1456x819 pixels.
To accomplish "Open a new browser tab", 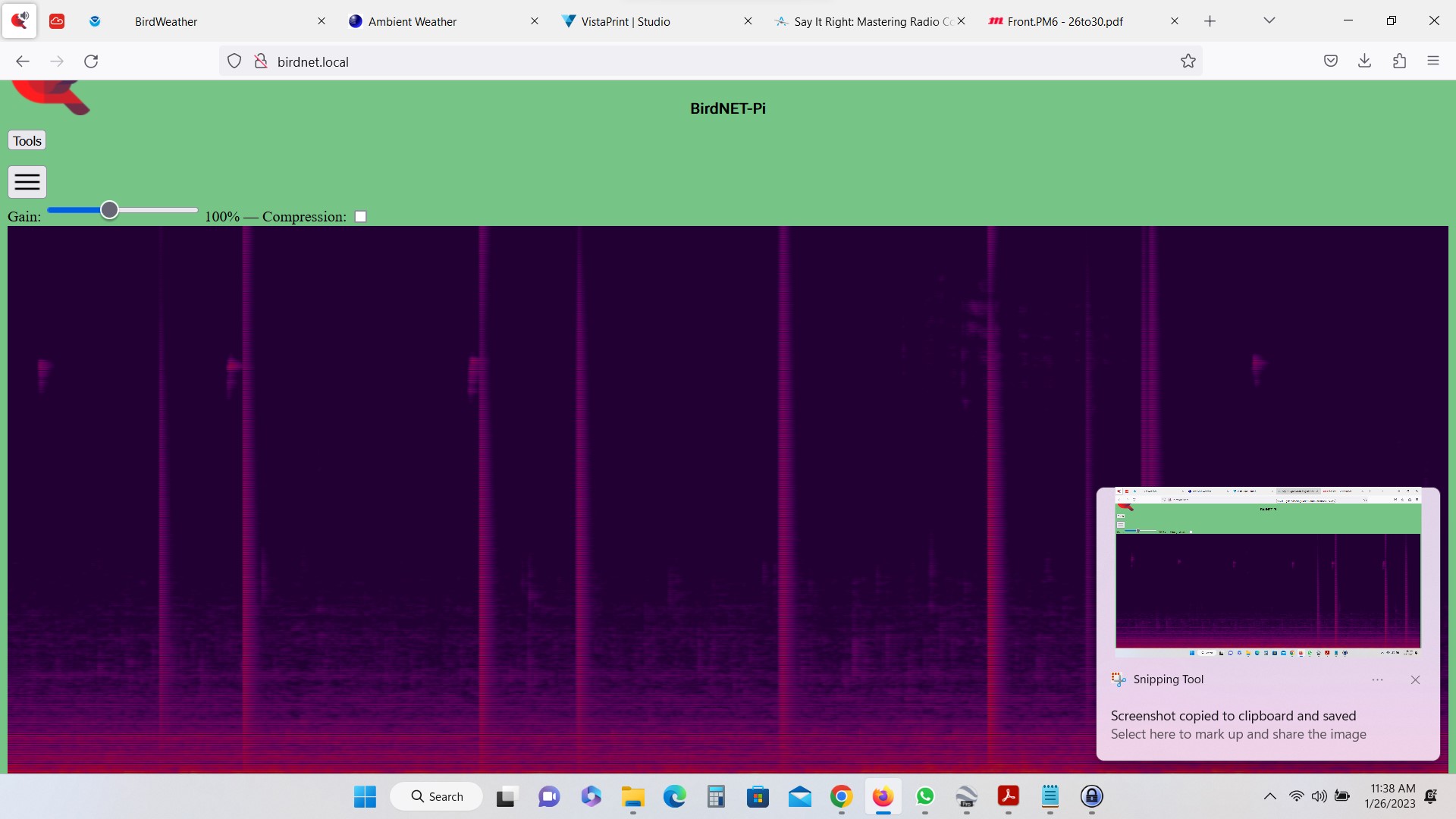I will pyautogui.click(x=1210, y=22).
